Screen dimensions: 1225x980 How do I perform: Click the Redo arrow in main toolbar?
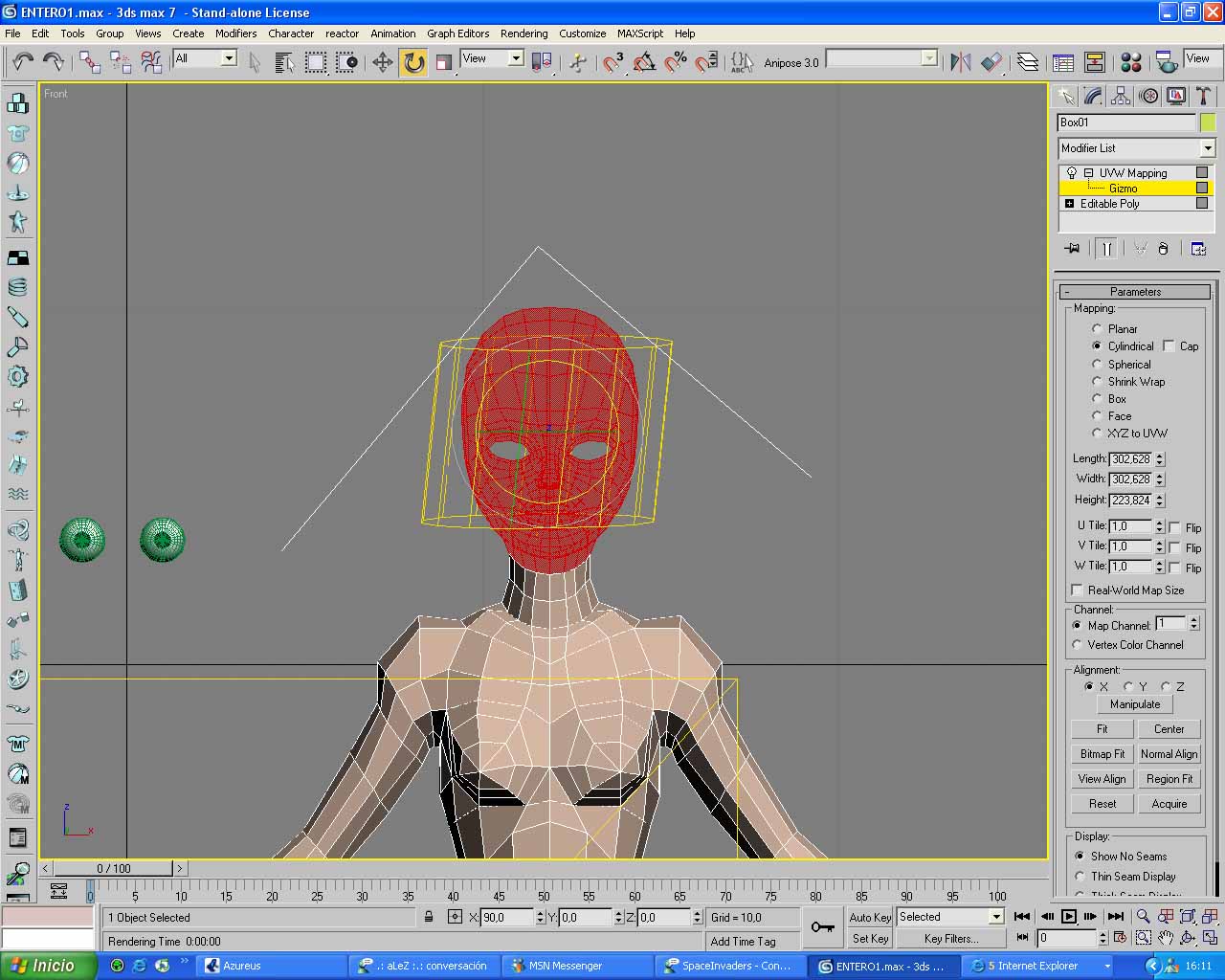(x=54, y=62)
